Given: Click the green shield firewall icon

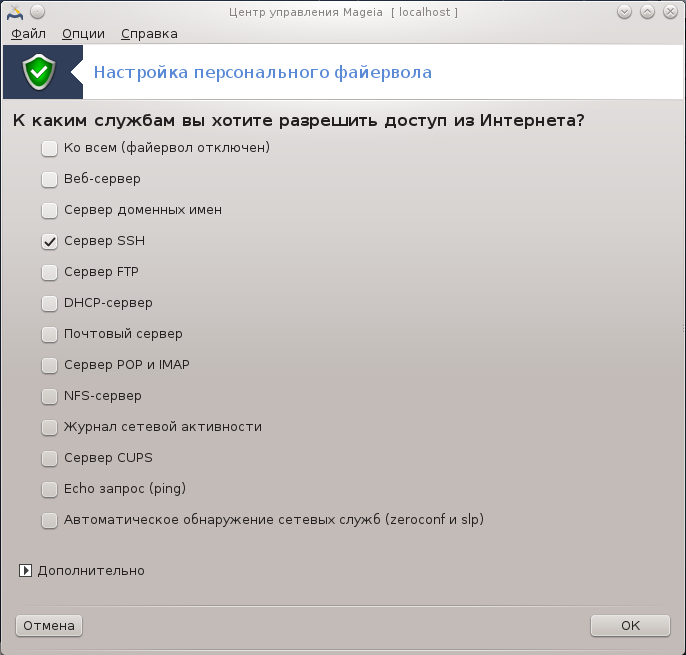Looking at the screenshot, I should (39, 72).
